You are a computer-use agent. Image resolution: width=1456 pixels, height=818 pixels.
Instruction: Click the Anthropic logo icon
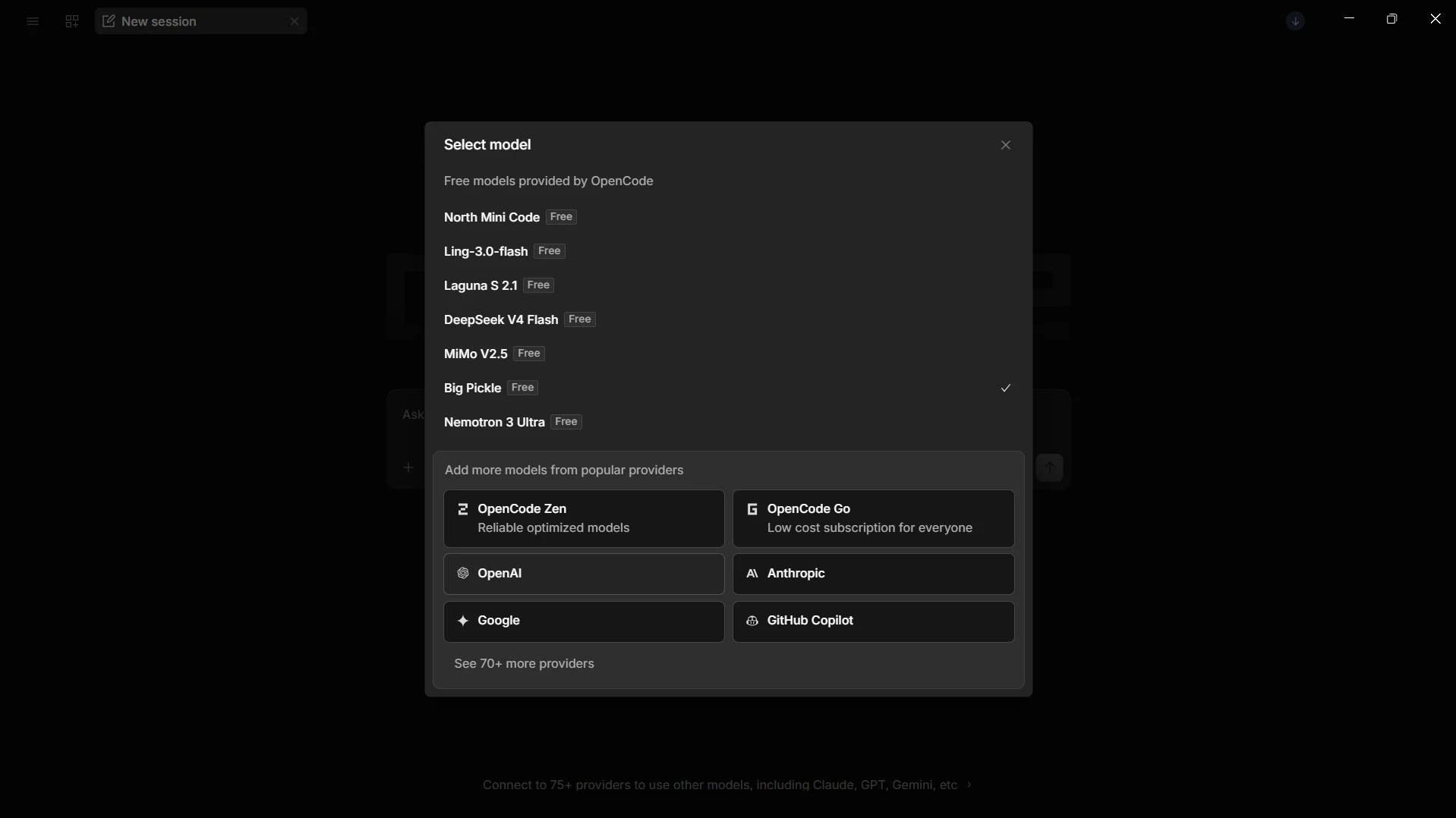pyautogui.click(x=752, y=574)
